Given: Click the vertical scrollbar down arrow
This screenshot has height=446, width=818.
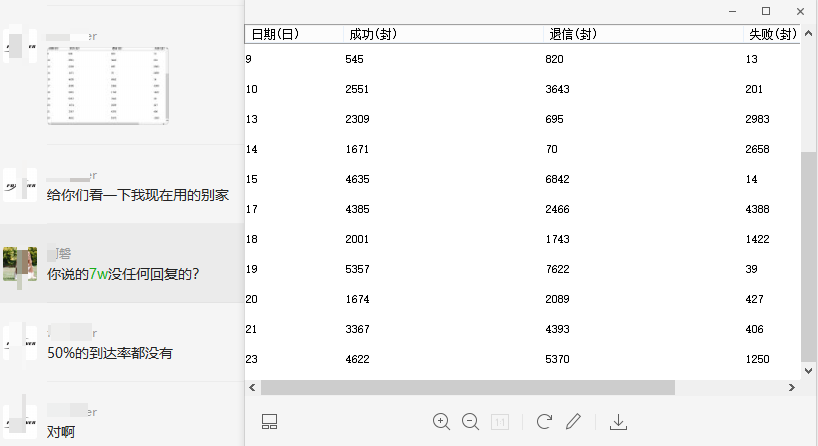Looking at the screenshot, I should (809, 371).
